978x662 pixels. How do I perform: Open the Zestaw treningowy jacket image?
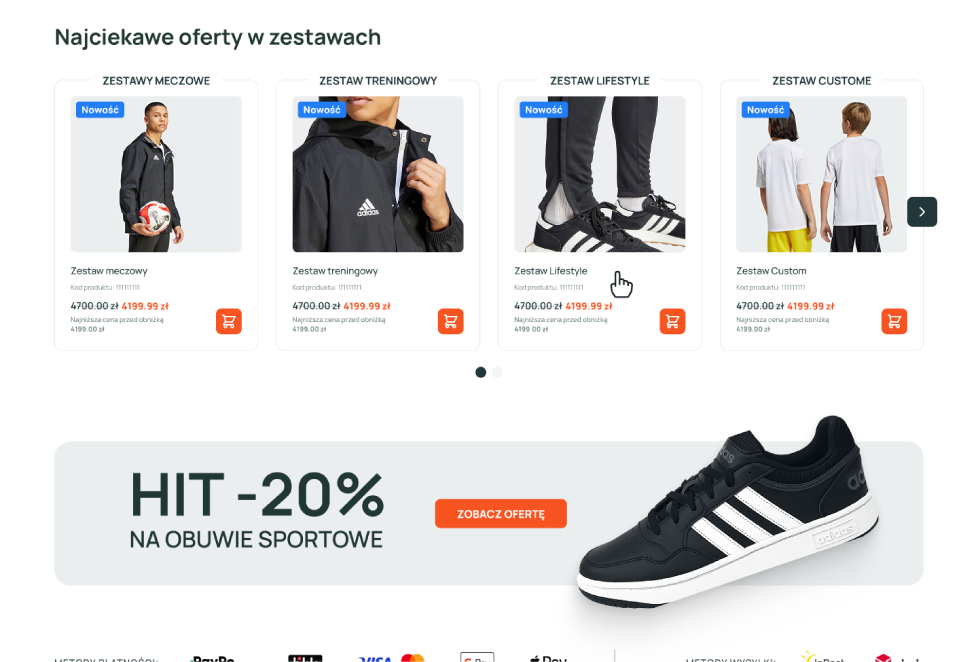click(x=378, y=174)
